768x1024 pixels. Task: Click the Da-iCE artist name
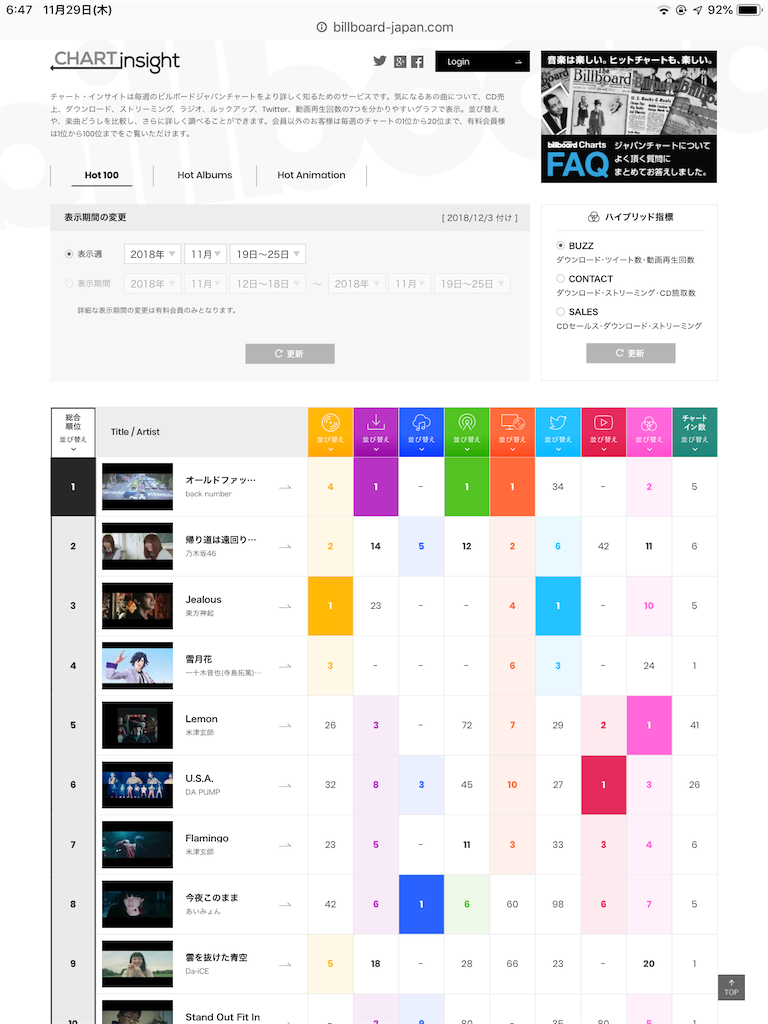(x=197, y=971)
